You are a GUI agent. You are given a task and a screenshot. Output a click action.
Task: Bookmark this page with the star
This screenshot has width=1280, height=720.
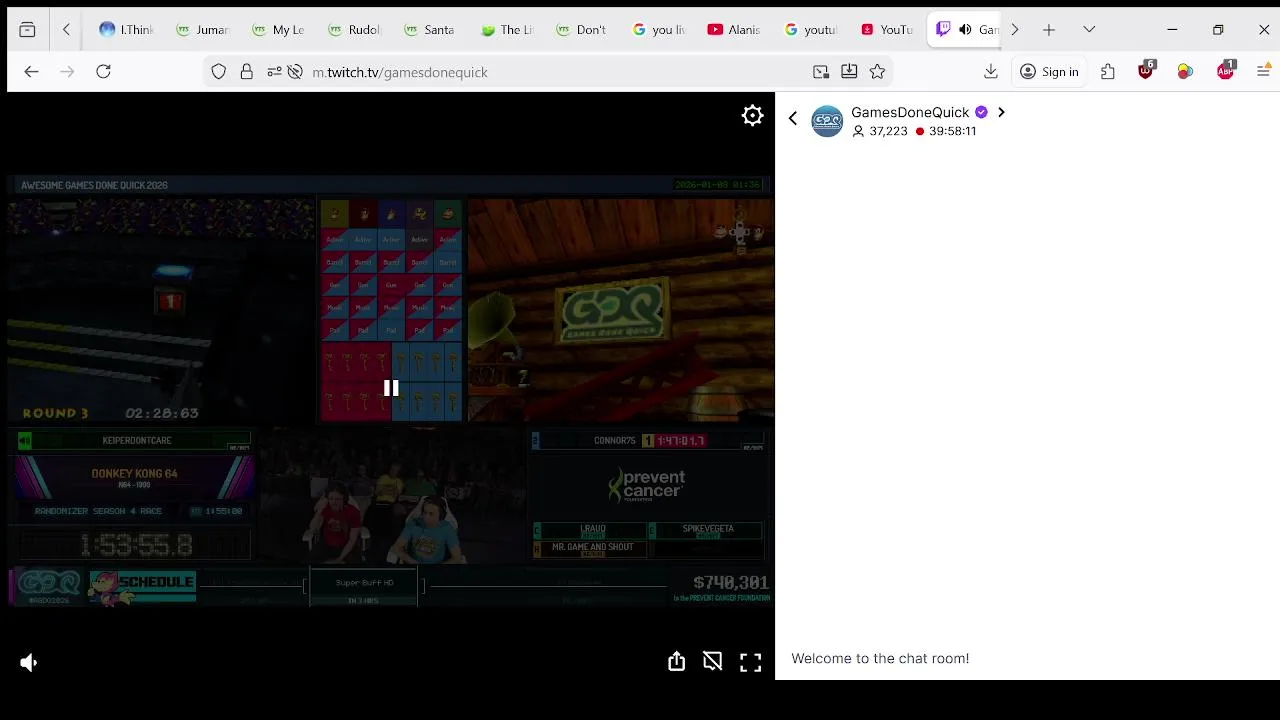(877, 72)
